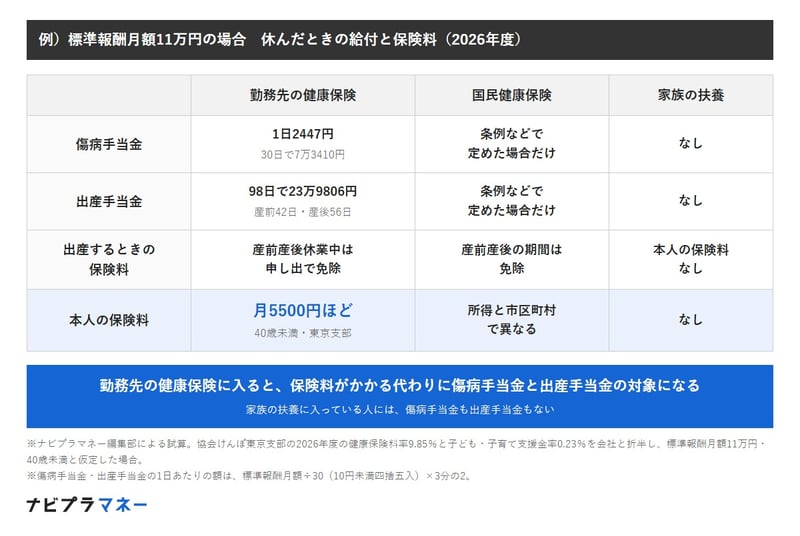
Task: Select the gray 30日で7万3410円 note
Action: pos(303,155)
